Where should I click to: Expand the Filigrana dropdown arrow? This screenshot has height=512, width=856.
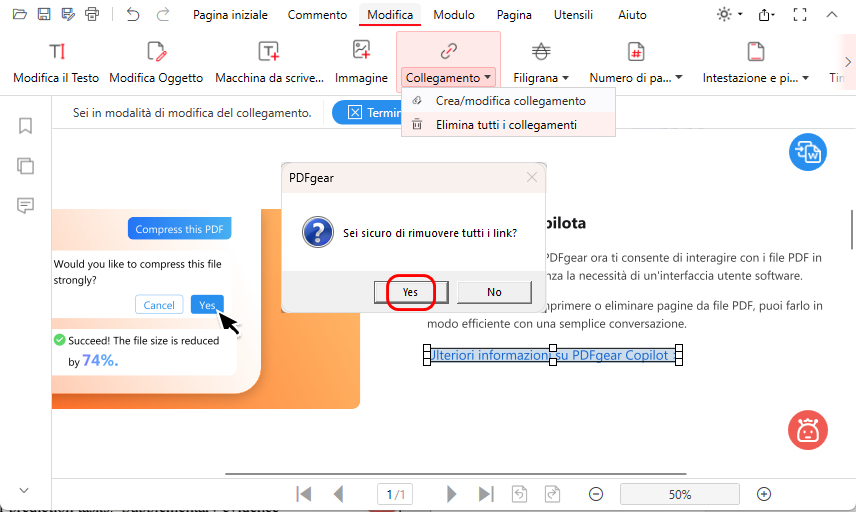566,78
